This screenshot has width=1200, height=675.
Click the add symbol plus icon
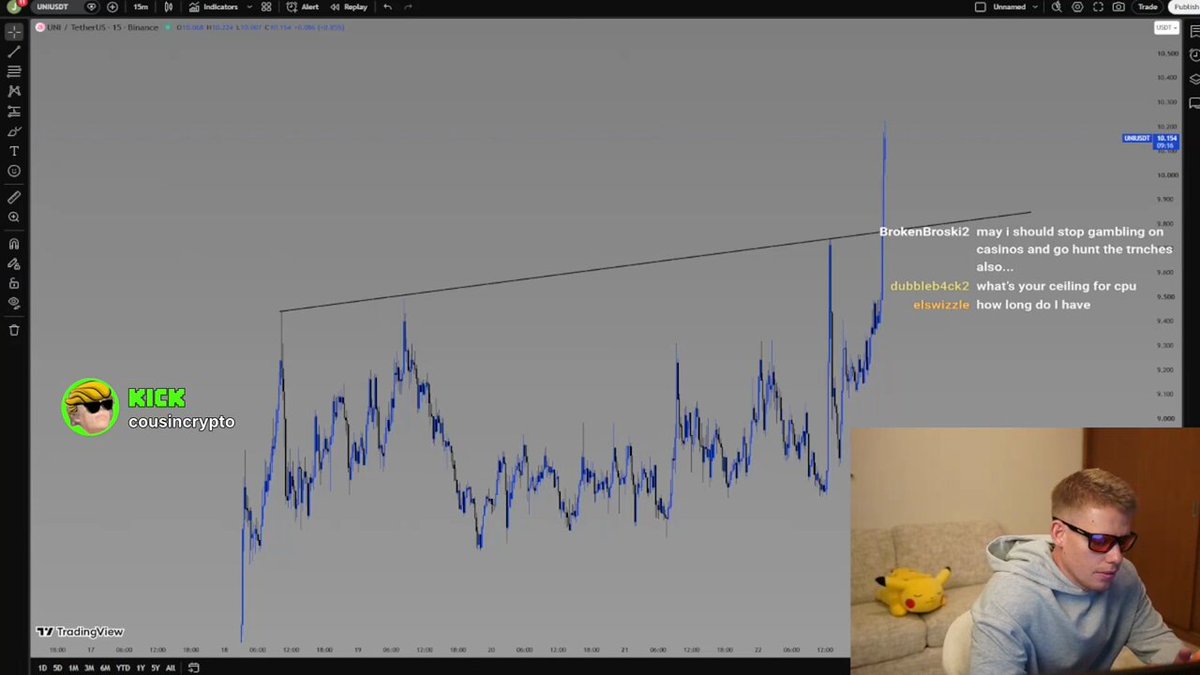112,7
